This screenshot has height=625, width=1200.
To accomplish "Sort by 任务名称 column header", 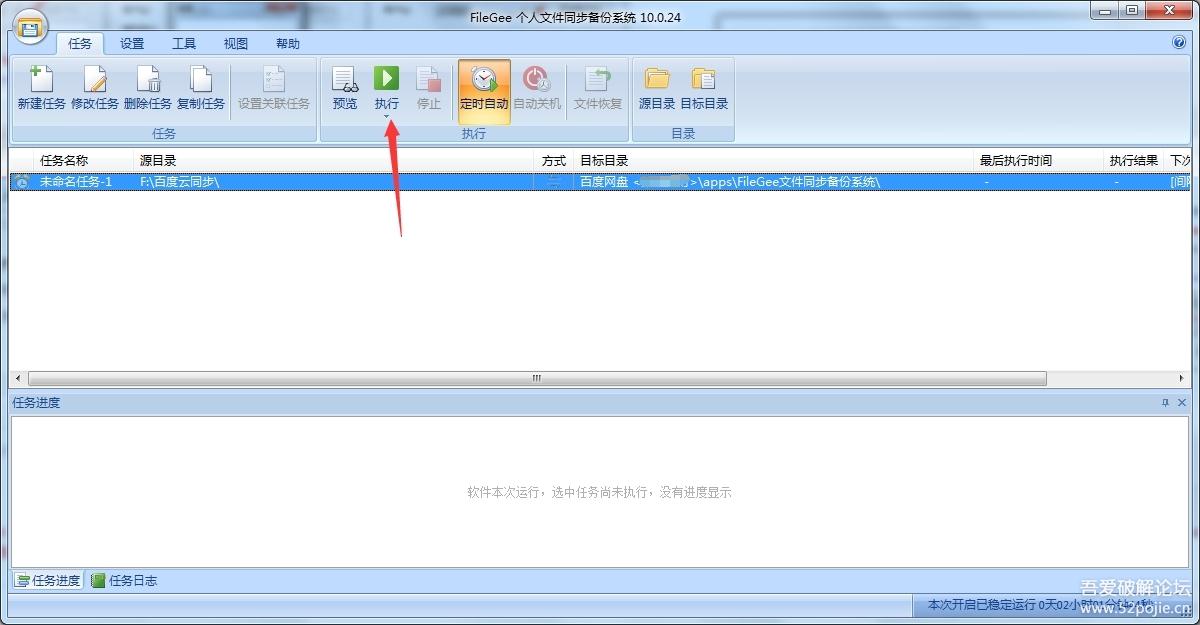I will (84, 161).
